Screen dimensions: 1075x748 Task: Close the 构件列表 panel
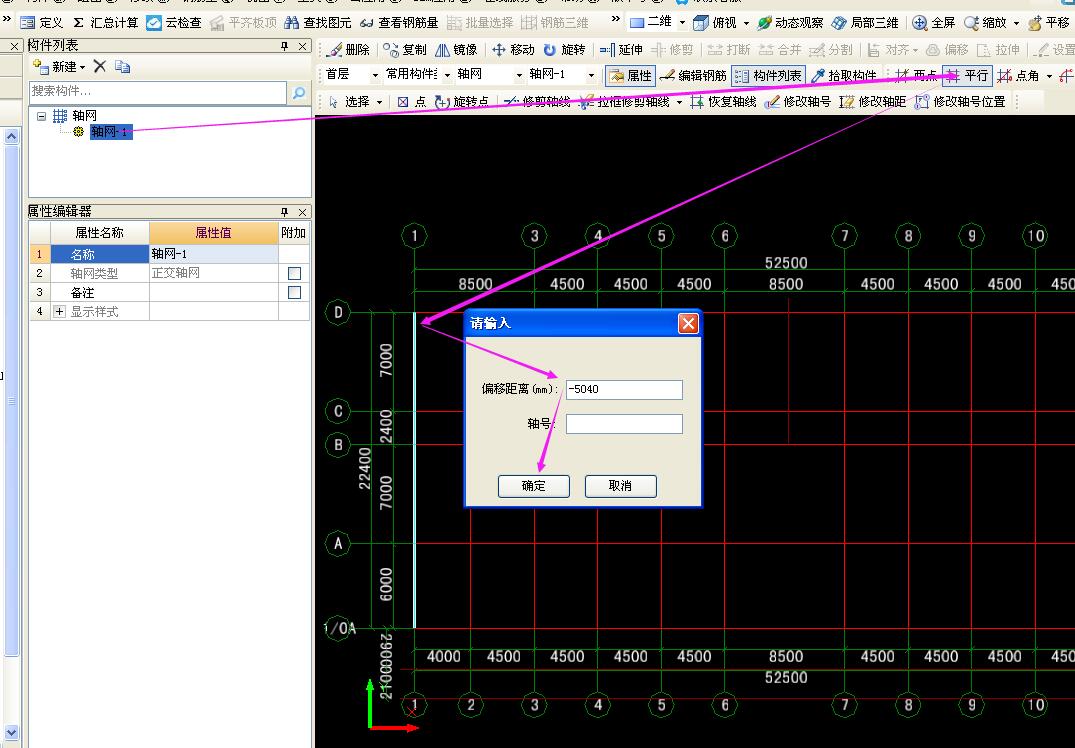pyautogui.click(x=302, y=46)
